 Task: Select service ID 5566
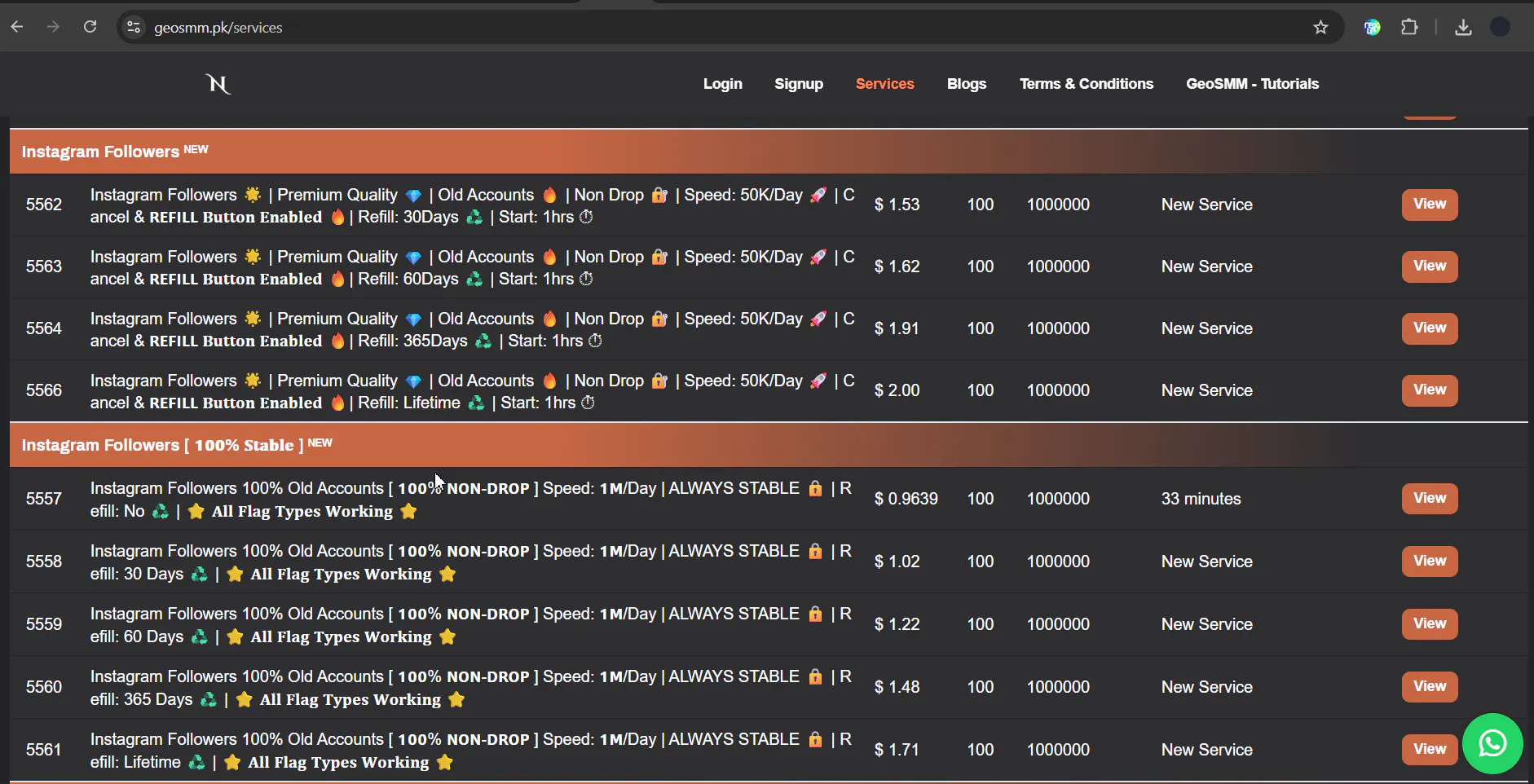point(44,390)
